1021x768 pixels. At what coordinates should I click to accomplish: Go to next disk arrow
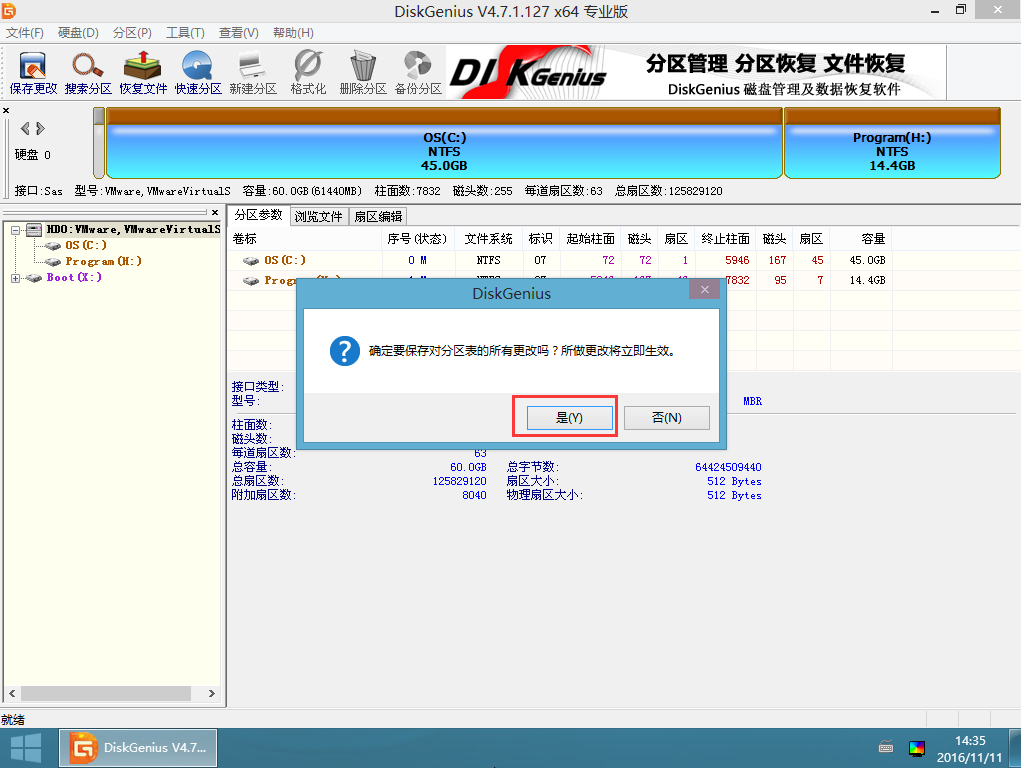click(x=40, y=128)
